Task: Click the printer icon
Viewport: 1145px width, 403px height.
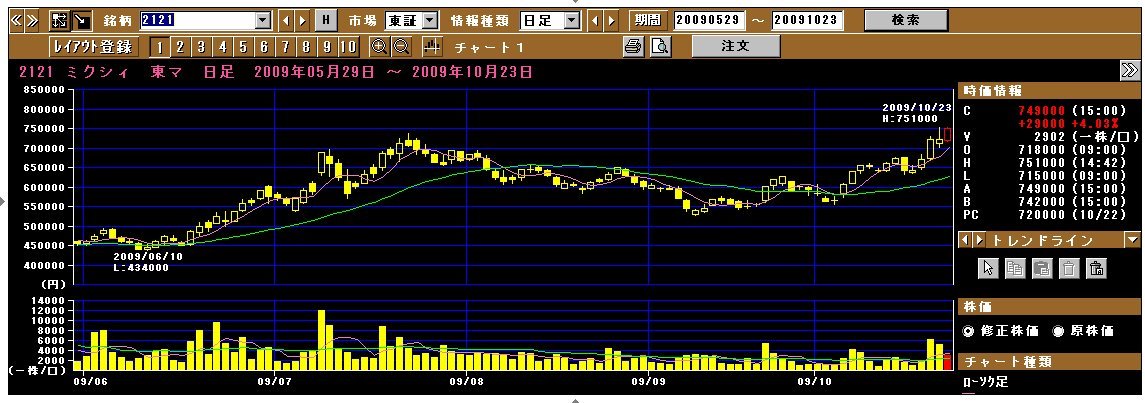Action: click(634, 47)
